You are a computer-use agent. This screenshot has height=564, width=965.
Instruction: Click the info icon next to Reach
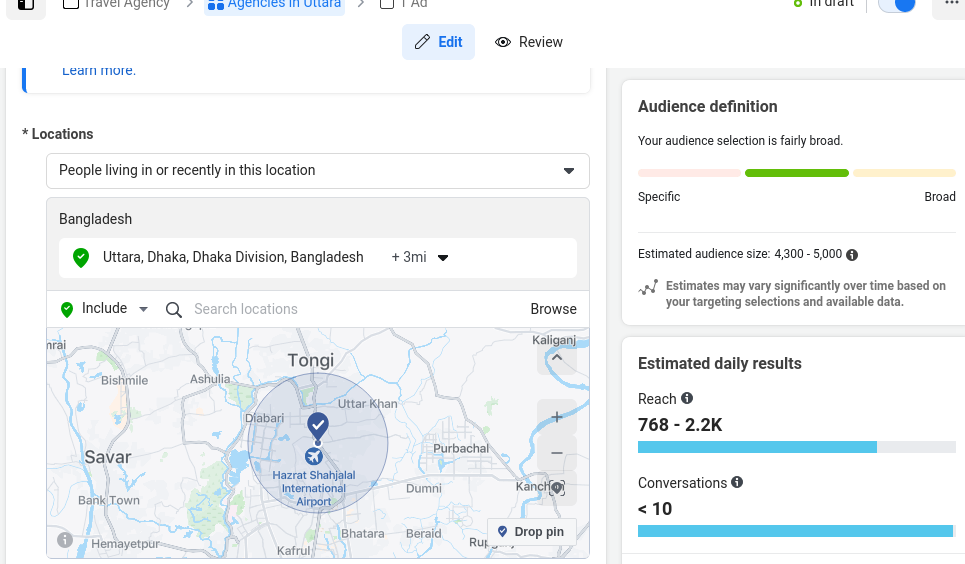tap(687, 398)
